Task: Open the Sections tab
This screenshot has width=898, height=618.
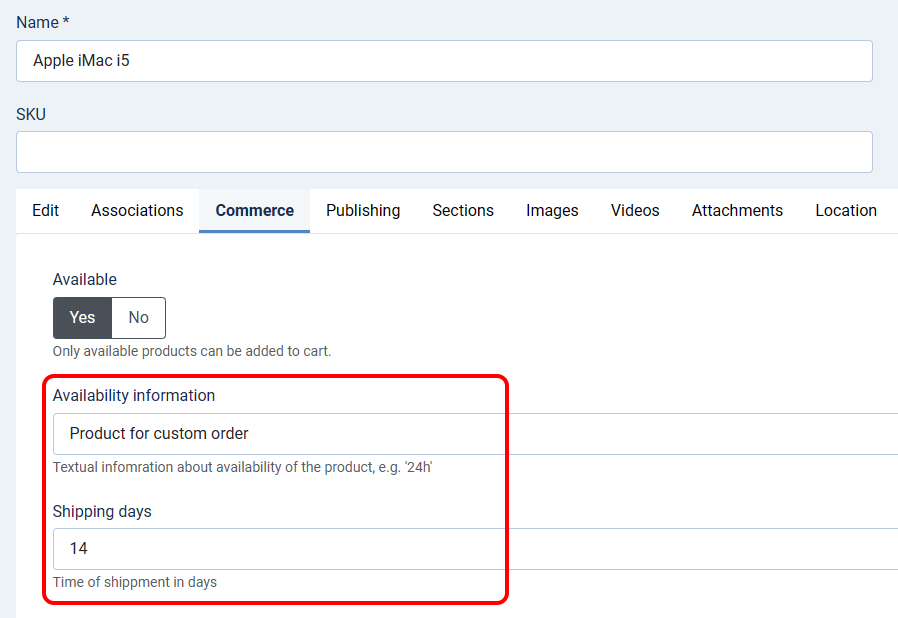Action: coord(463,211)
